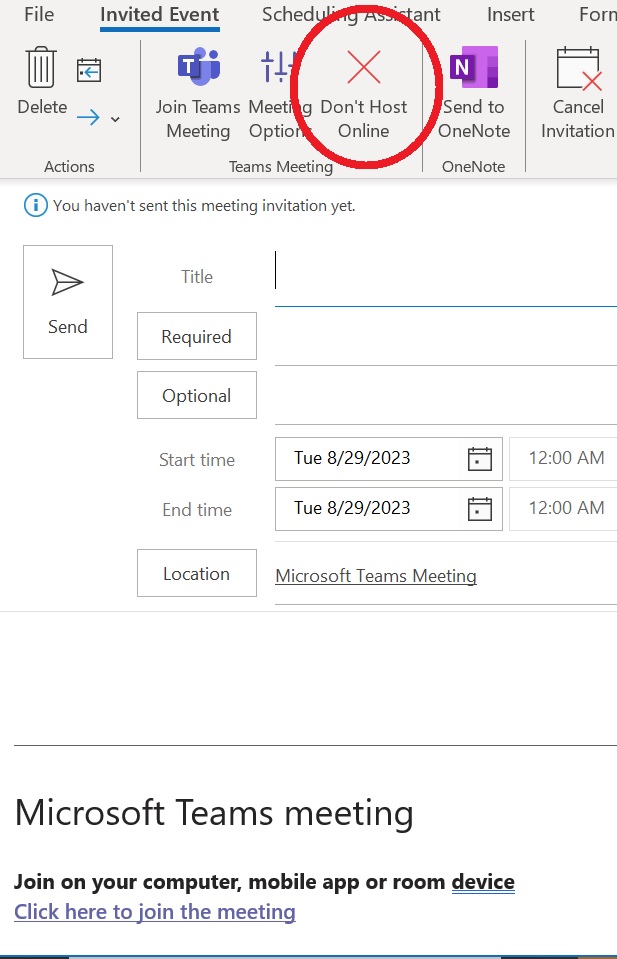Select the Invited Event tab

pos(160,15)
